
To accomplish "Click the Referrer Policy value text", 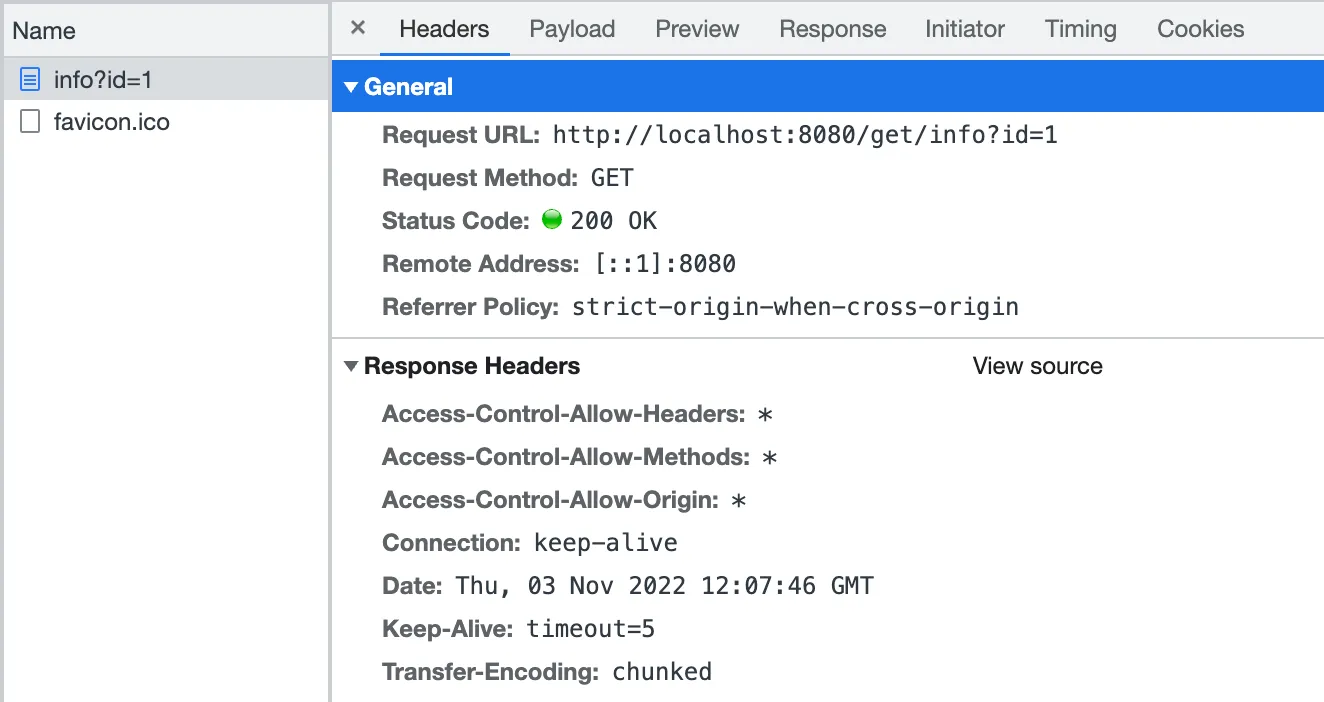I will pyautogui.click(x=794, y=306).
